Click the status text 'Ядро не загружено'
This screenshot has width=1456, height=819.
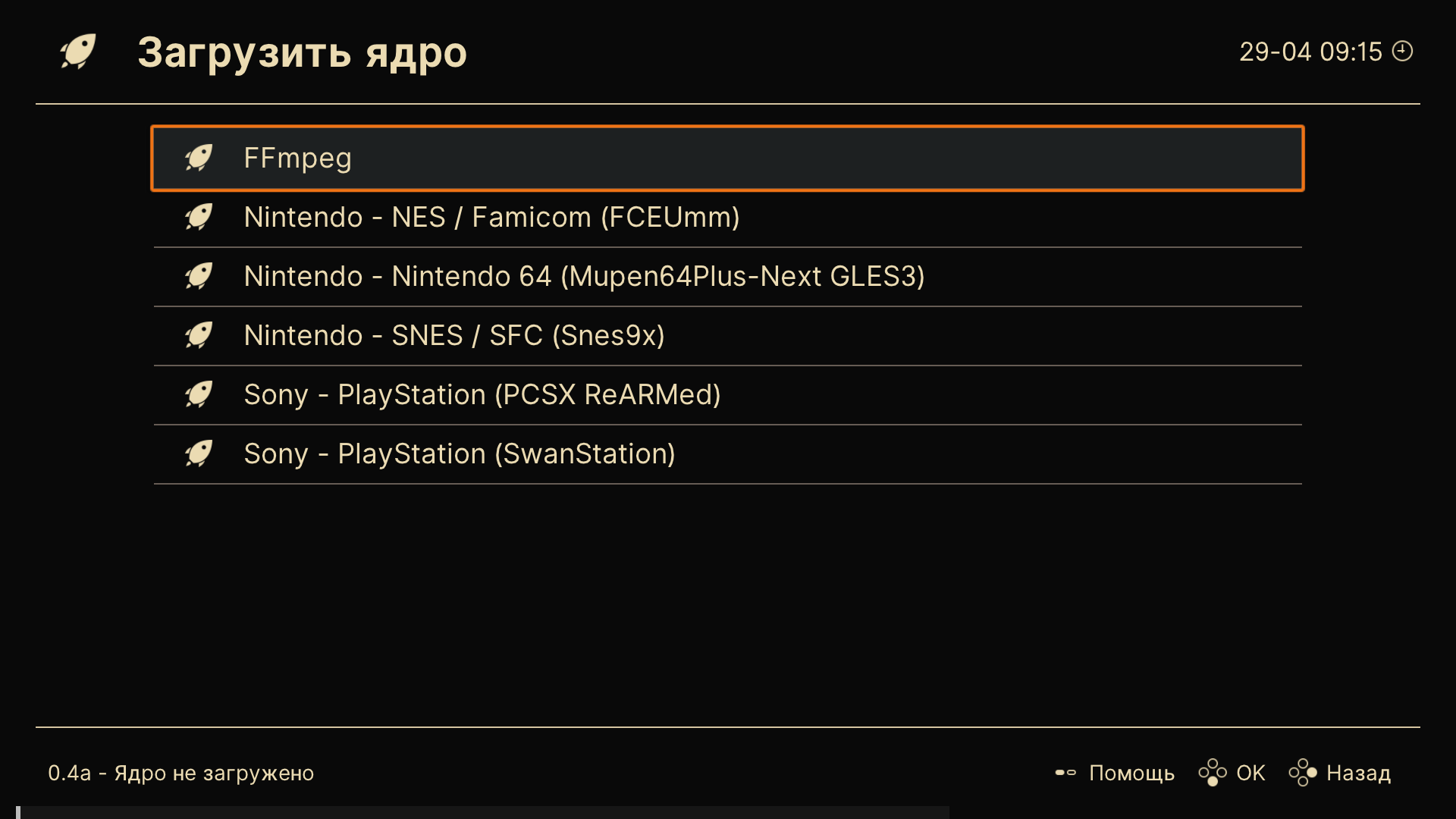pos(214,773)
